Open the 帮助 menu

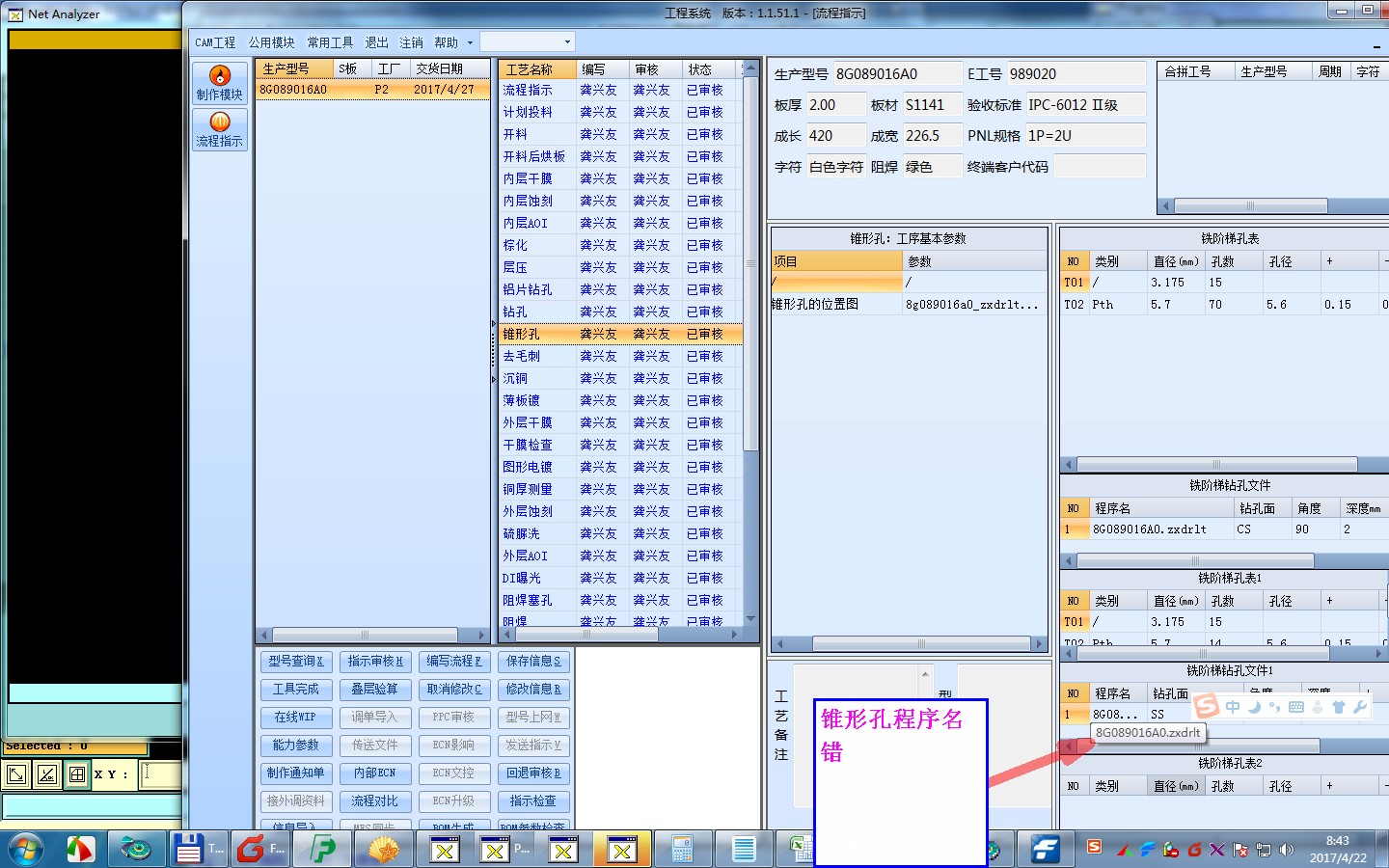pos(446,42)
